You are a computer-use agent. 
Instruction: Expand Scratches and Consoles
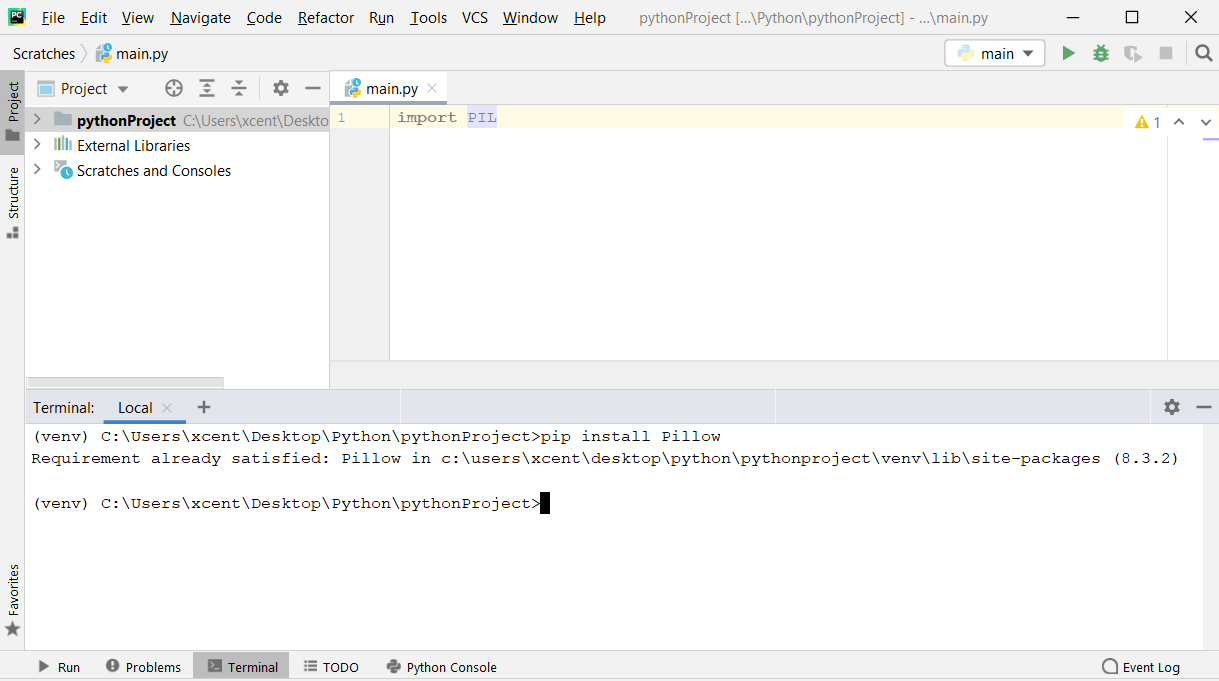36,170
